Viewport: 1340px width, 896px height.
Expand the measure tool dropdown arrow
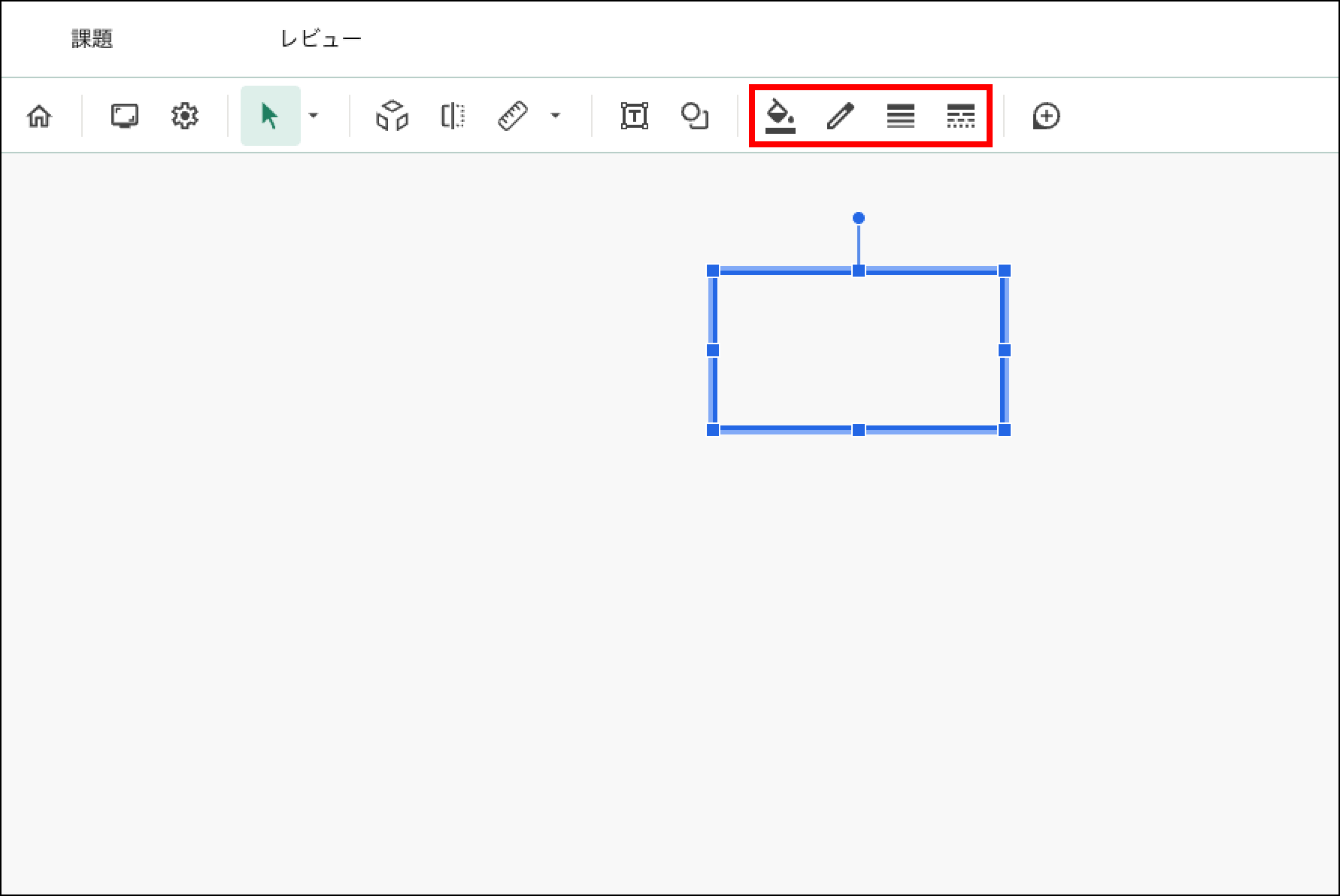[x=555, y=116]
